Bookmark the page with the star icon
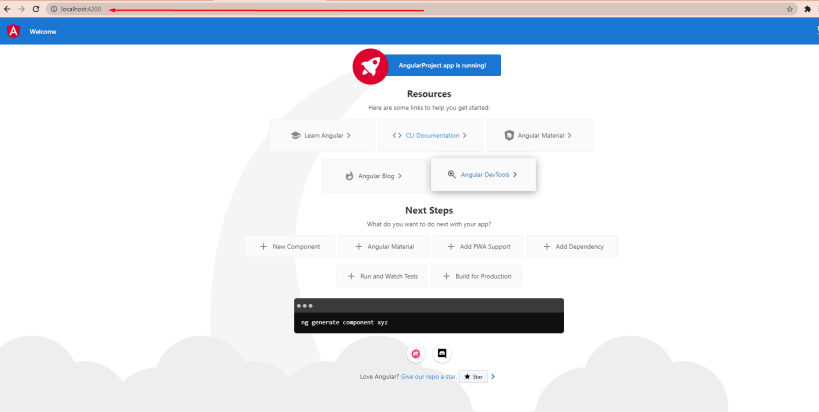The height and width of the screenshot is (412, 819). click(789, 9)
